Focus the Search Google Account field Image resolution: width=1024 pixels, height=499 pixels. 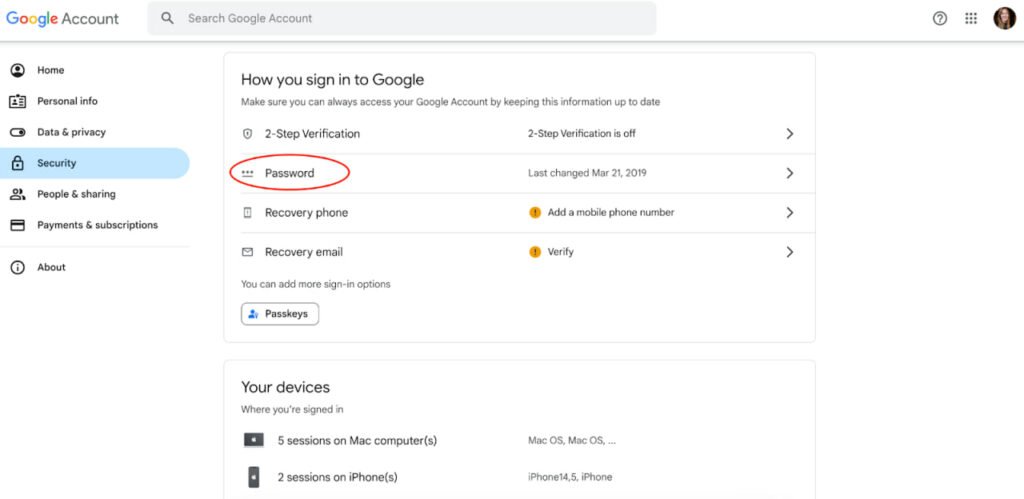(x=402, y=18)
